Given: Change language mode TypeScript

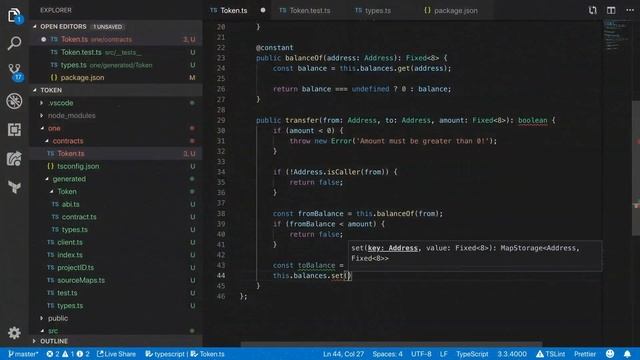Looking at the screenshot, I should [472, 354].
